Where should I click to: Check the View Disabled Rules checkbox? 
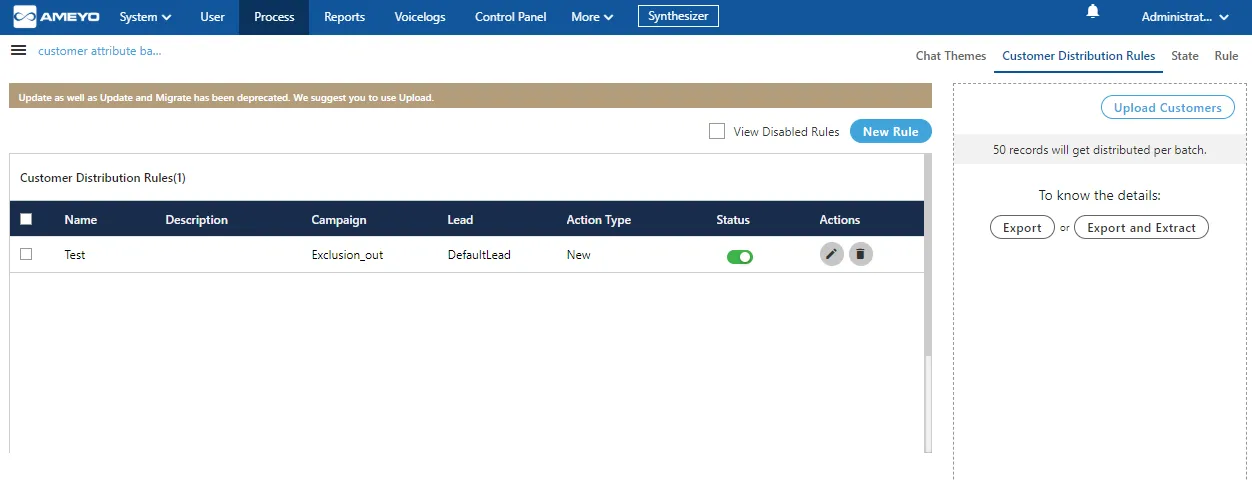716,131
